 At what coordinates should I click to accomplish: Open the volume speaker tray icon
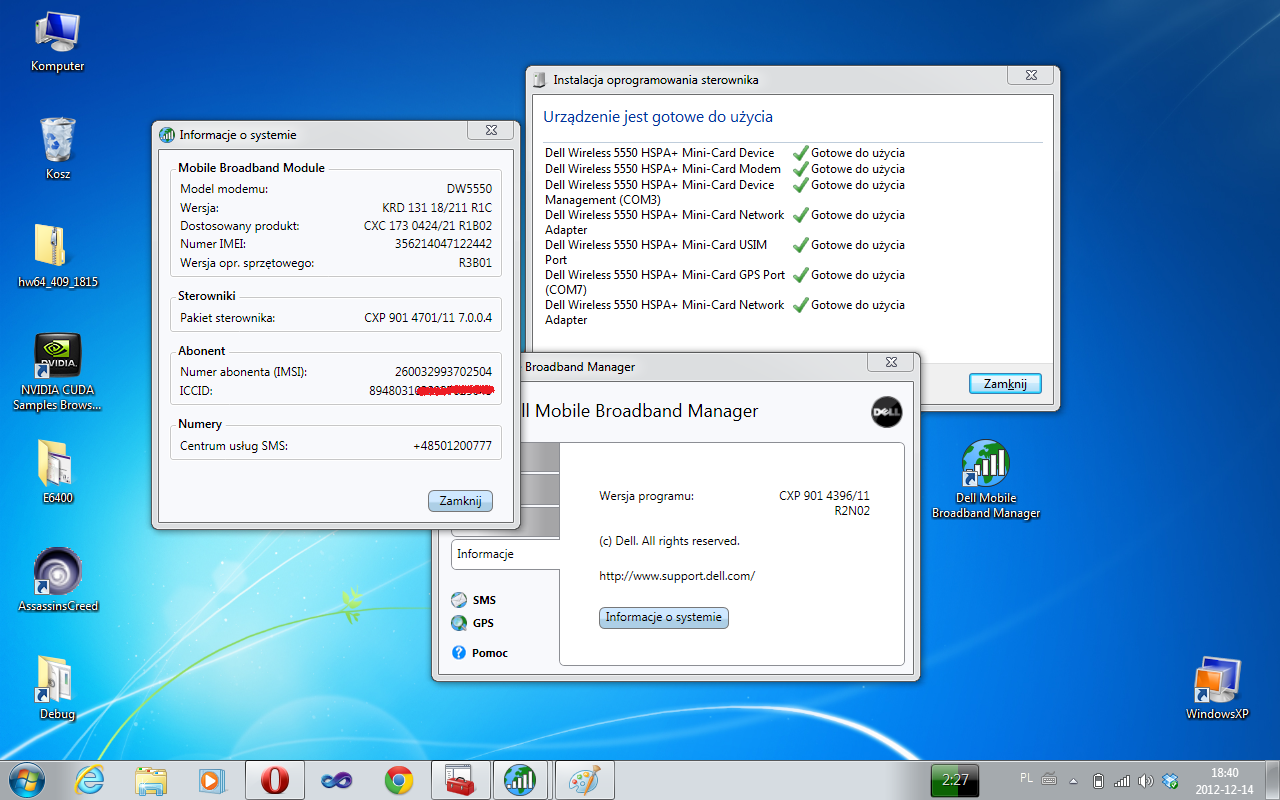click(1146, 780)
